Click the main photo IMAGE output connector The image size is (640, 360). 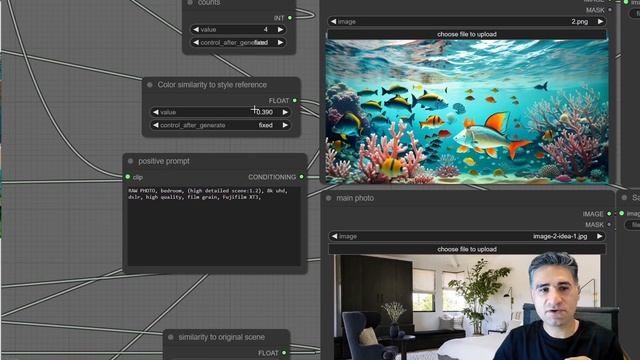pyautogui.click(x=609, y=213)
